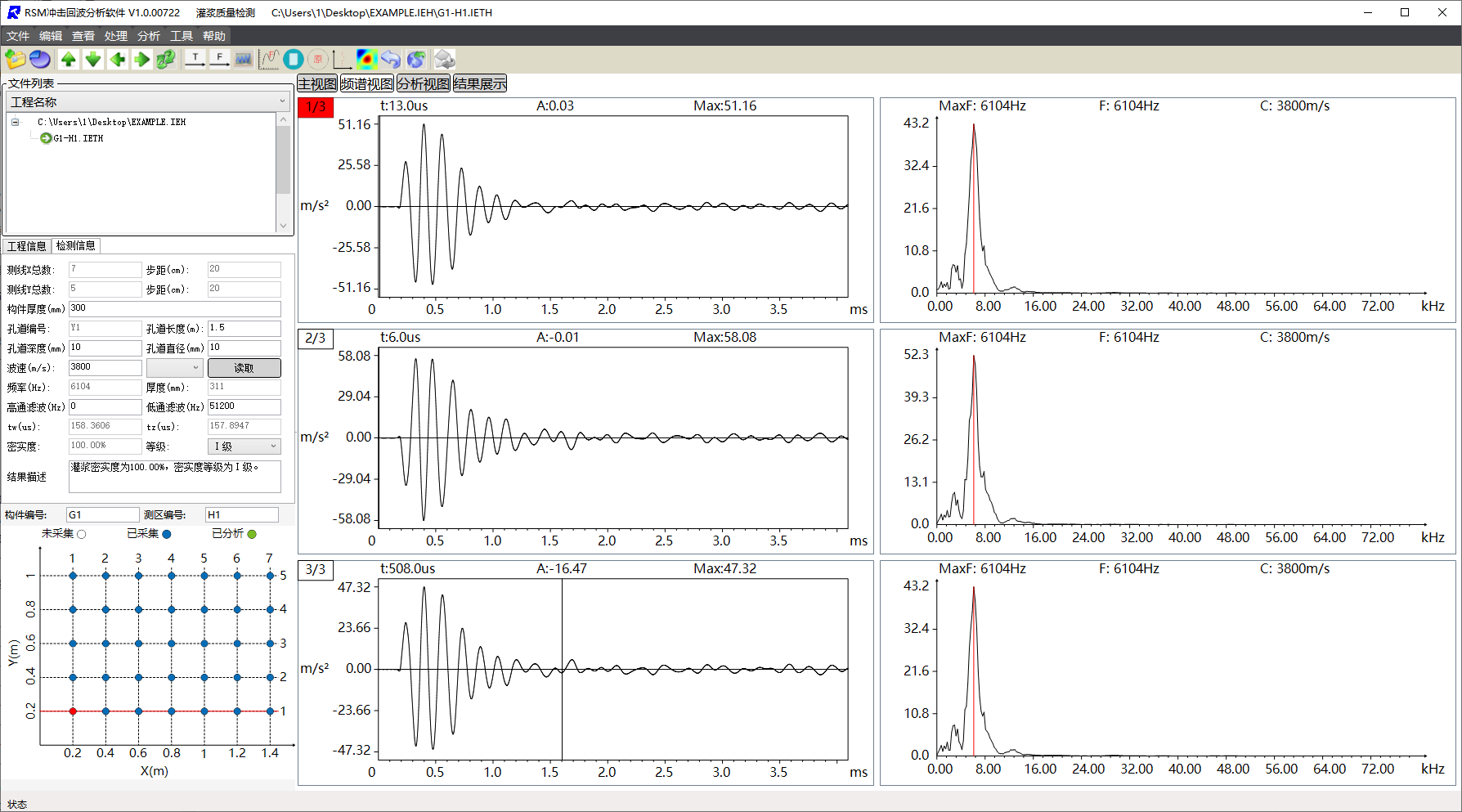Select the F axis toolbar icon

click(x=219, y=59)
